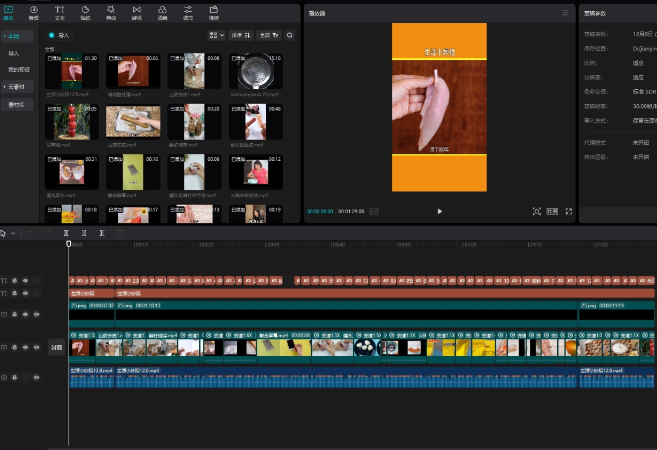The width and height of the screenshot is (657, 450).
Task: Open the Transitions tab with bowtie icon
Action: [x=136, y=12]
